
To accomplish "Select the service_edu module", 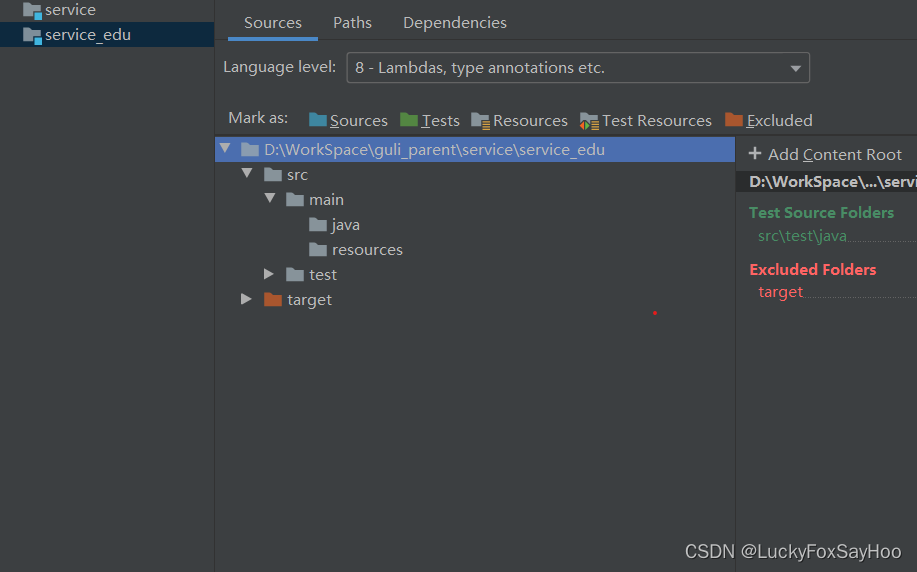I will [x=106, y=35].
